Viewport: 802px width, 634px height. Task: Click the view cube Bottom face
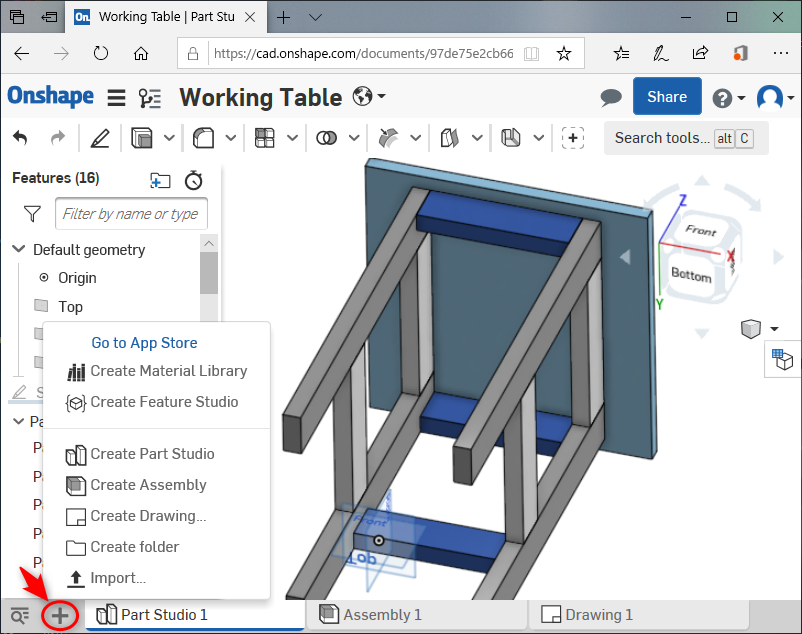691,275
